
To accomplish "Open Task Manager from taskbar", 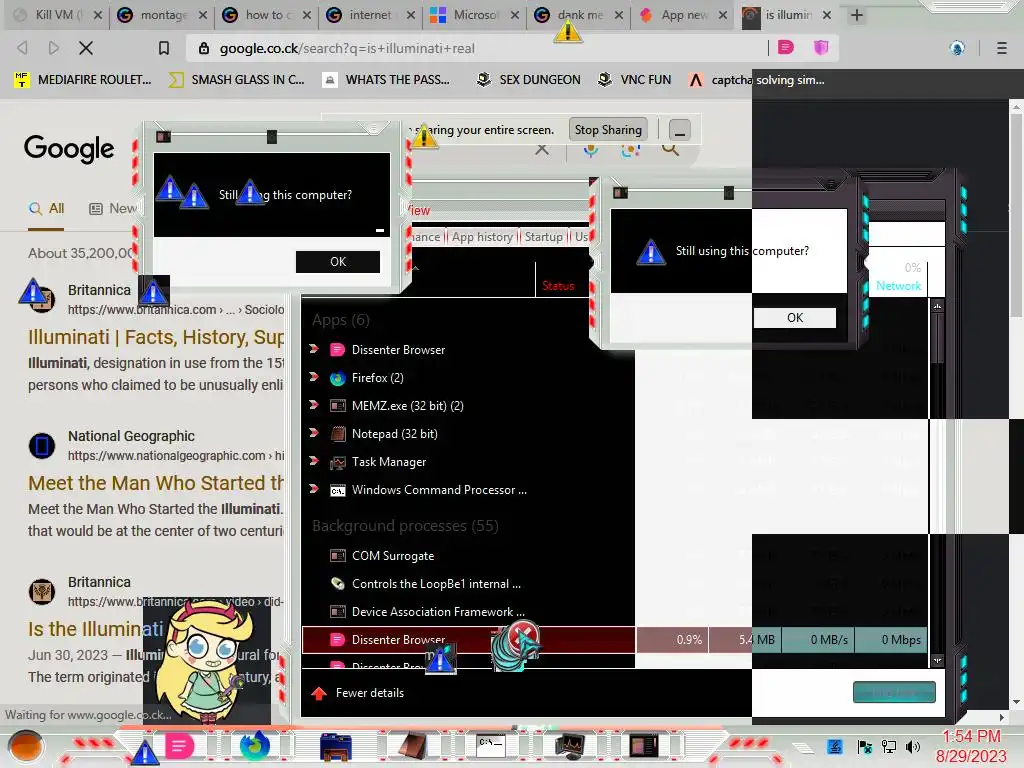I will point(569,746).
